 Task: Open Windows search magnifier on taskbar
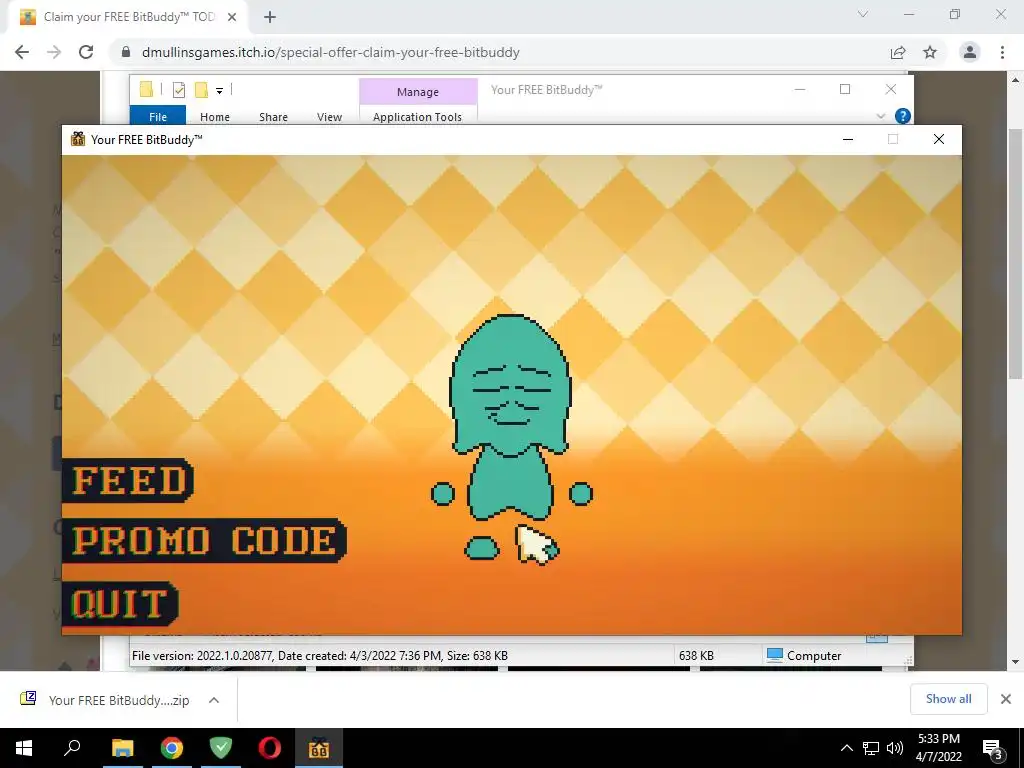[72, 748]
